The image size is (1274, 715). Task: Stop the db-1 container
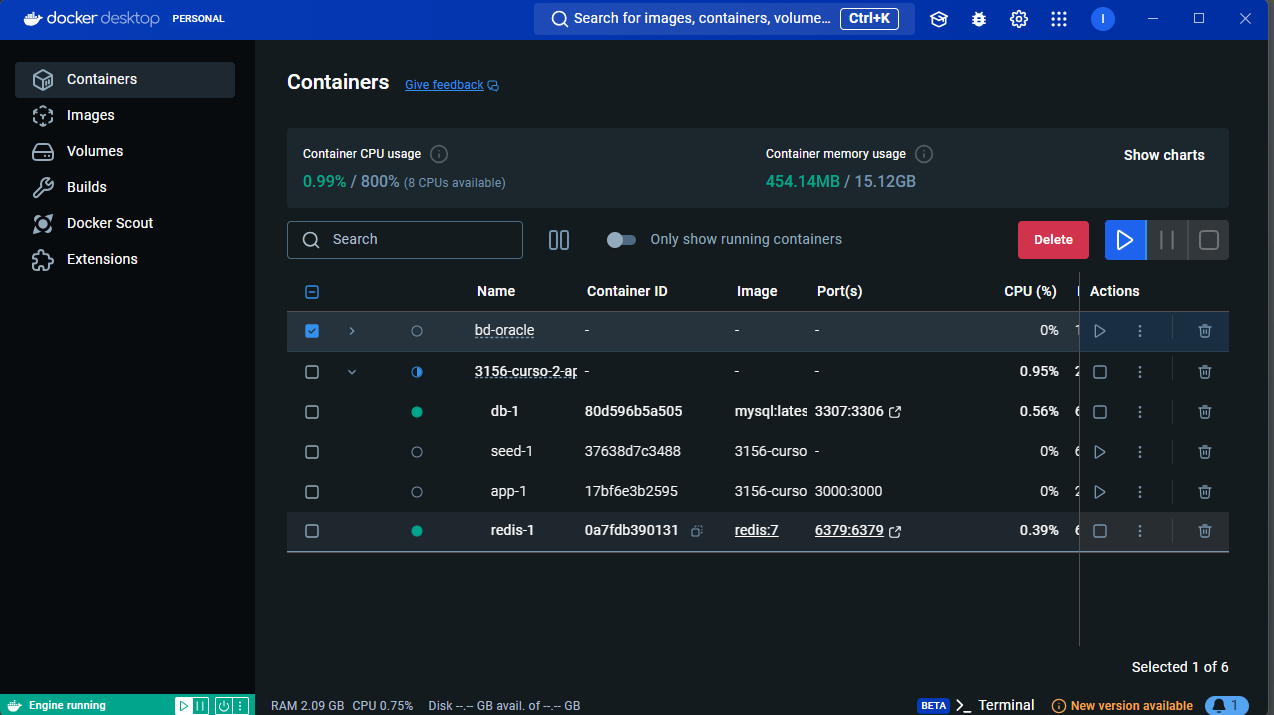(x=1100, y=412)
